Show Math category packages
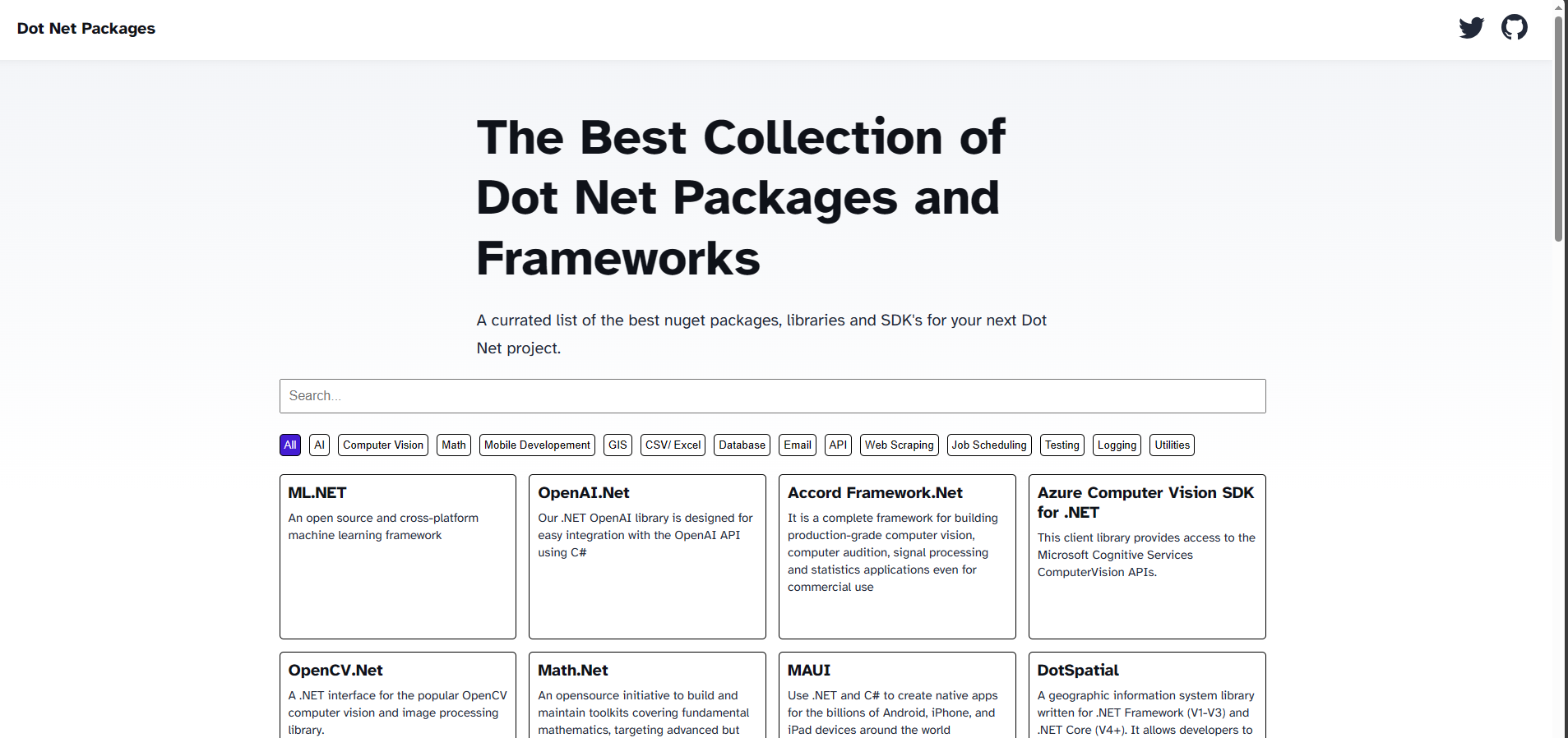Screen dimensions: 1568x738 coord(454,445)
